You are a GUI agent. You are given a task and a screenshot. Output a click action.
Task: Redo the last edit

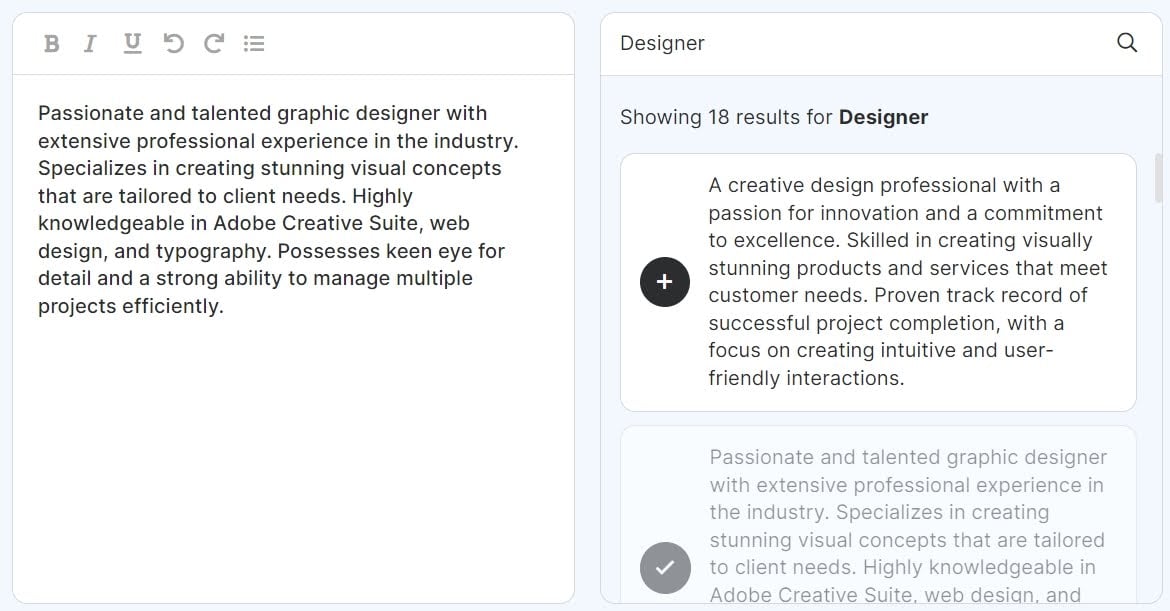coord(213,43)
